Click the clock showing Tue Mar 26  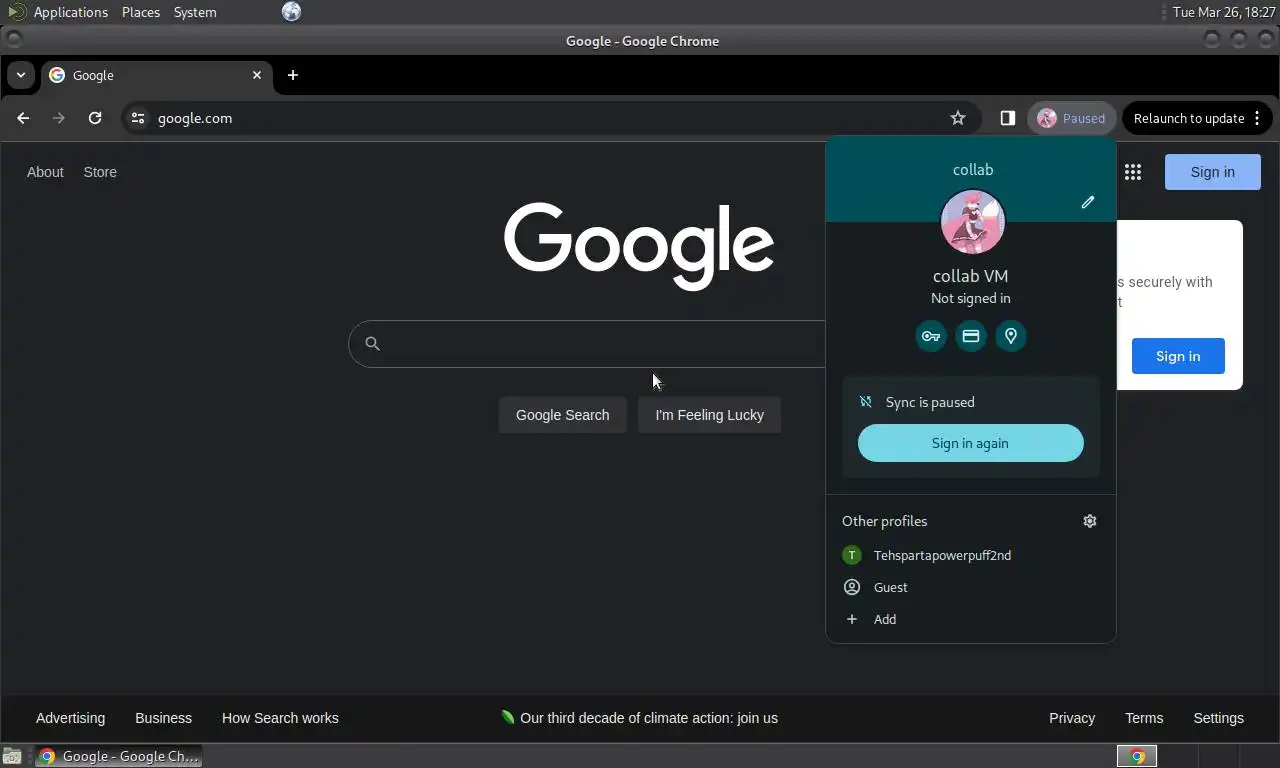(1224, 12)
